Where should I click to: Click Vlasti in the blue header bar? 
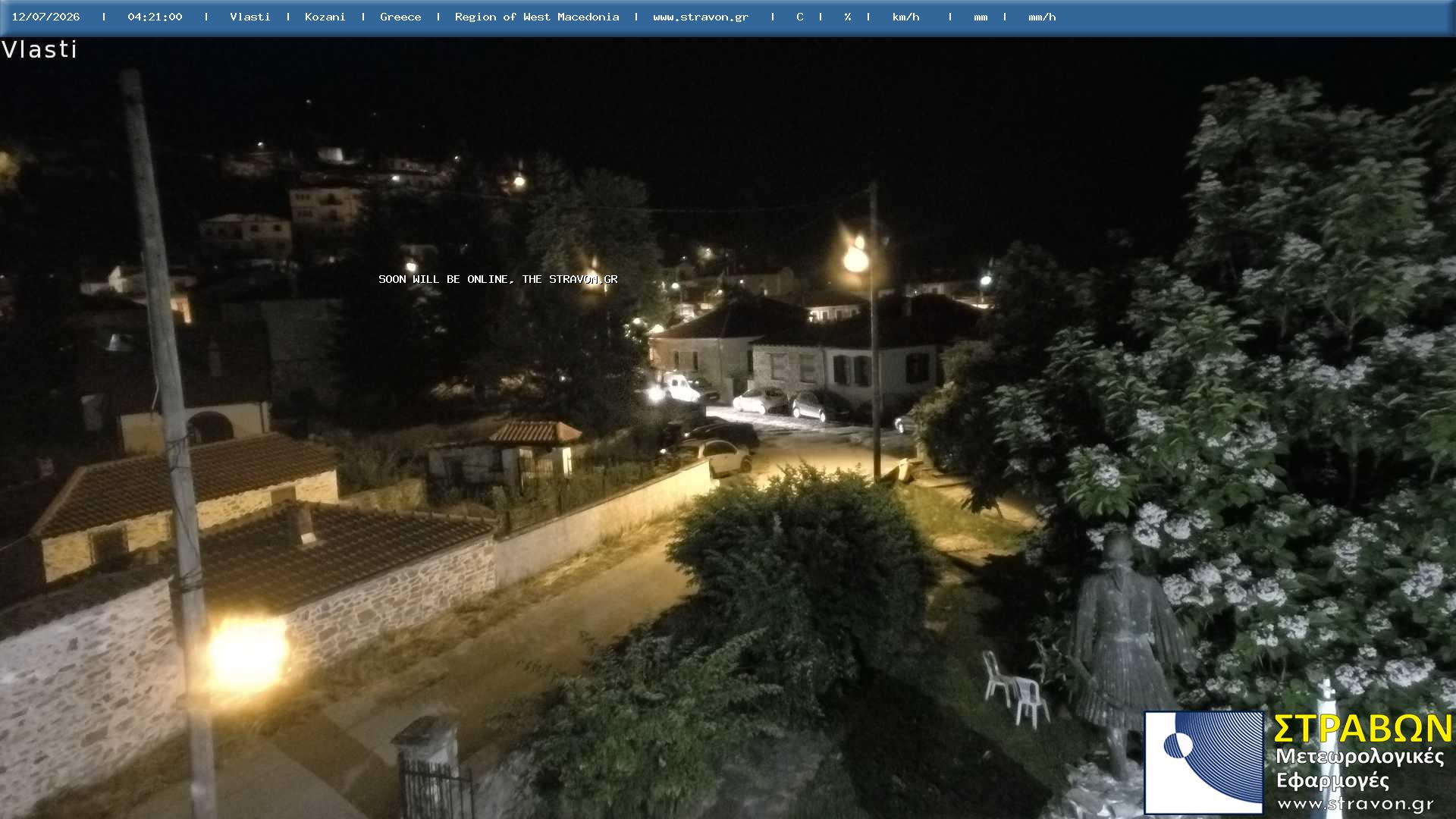point(249,17)
